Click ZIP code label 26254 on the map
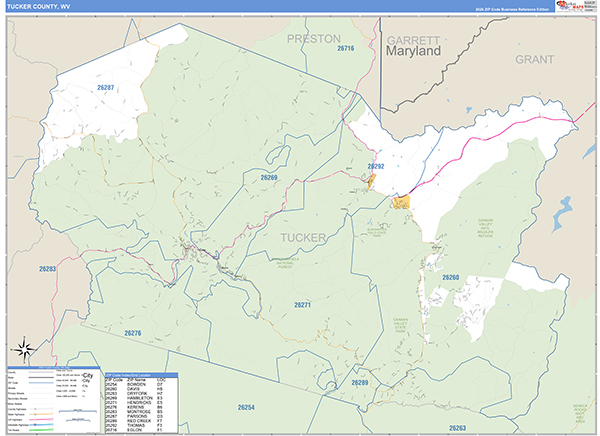 click(x=246, y=407)
